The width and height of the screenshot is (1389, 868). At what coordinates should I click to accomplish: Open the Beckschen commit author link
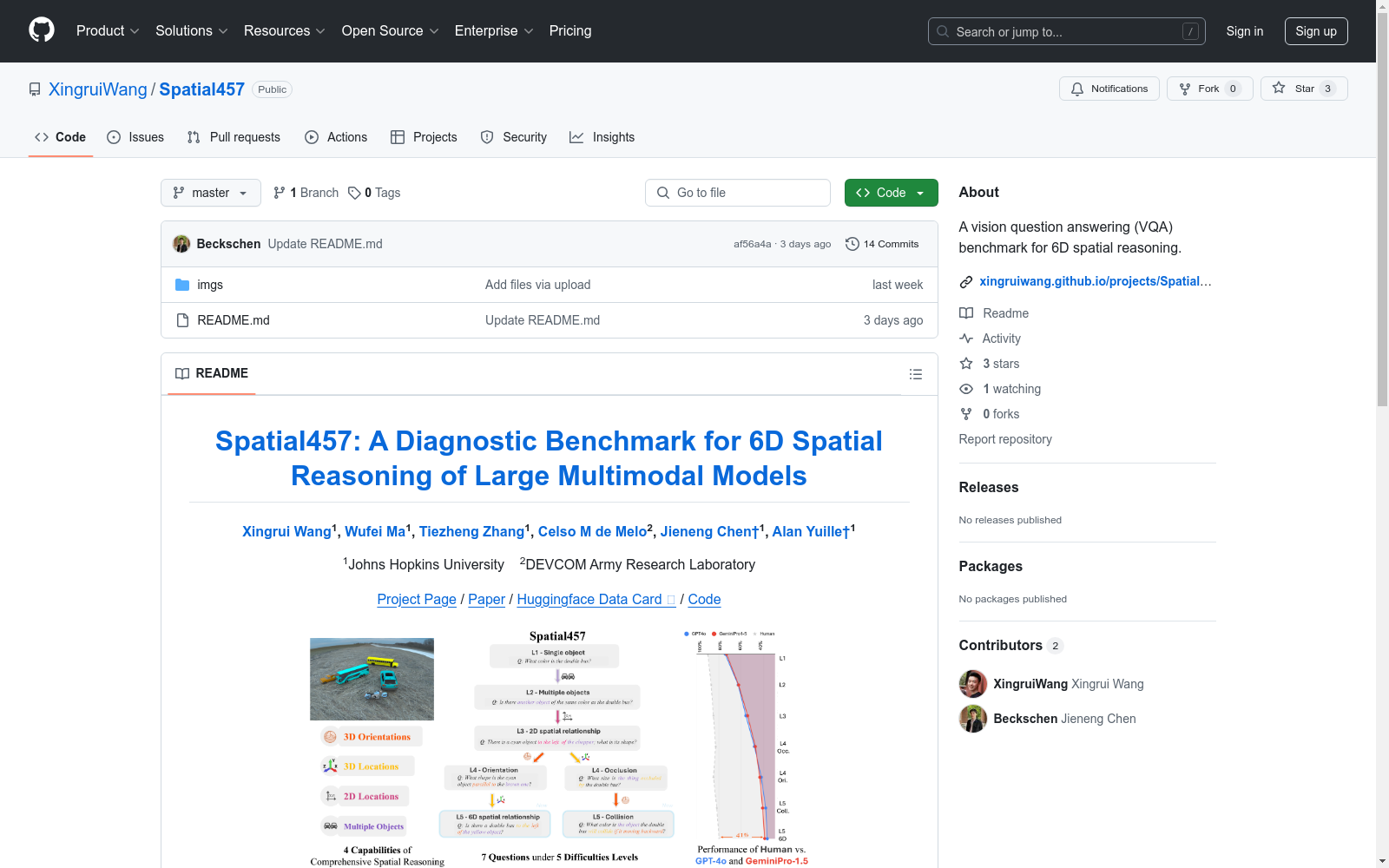point(228,244)
